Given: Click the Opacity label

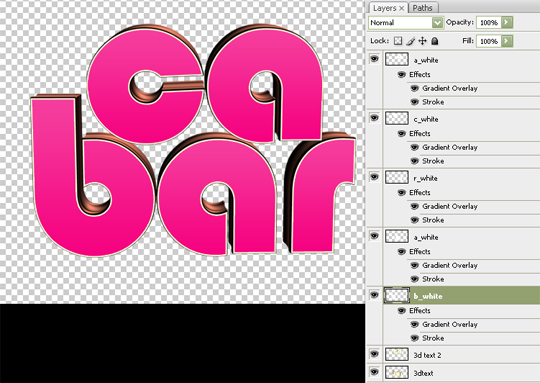Looking at the screenshot, I should (460, 22).
